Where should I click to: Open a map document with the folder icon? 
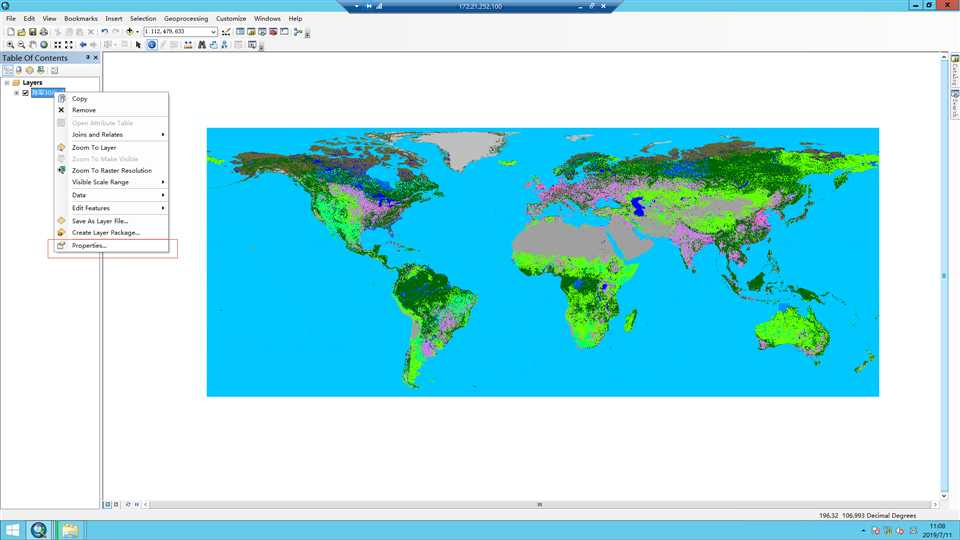coord(21,32)
